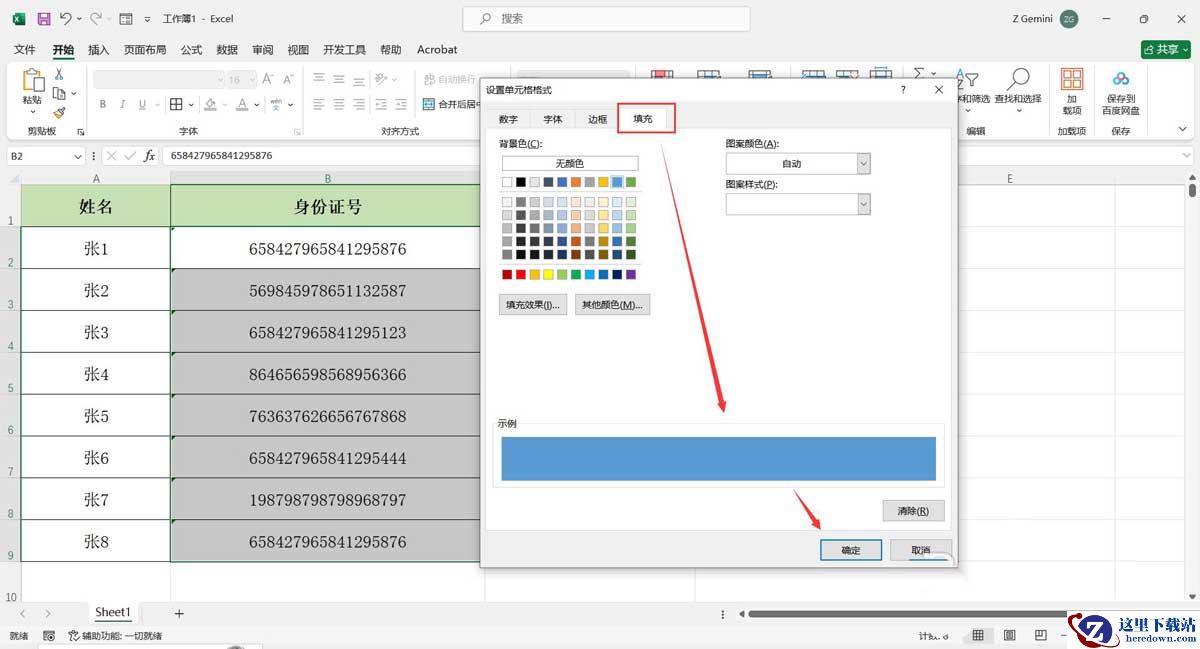Click the Align Left icon
1200x649 pixels.
point(318,104)
